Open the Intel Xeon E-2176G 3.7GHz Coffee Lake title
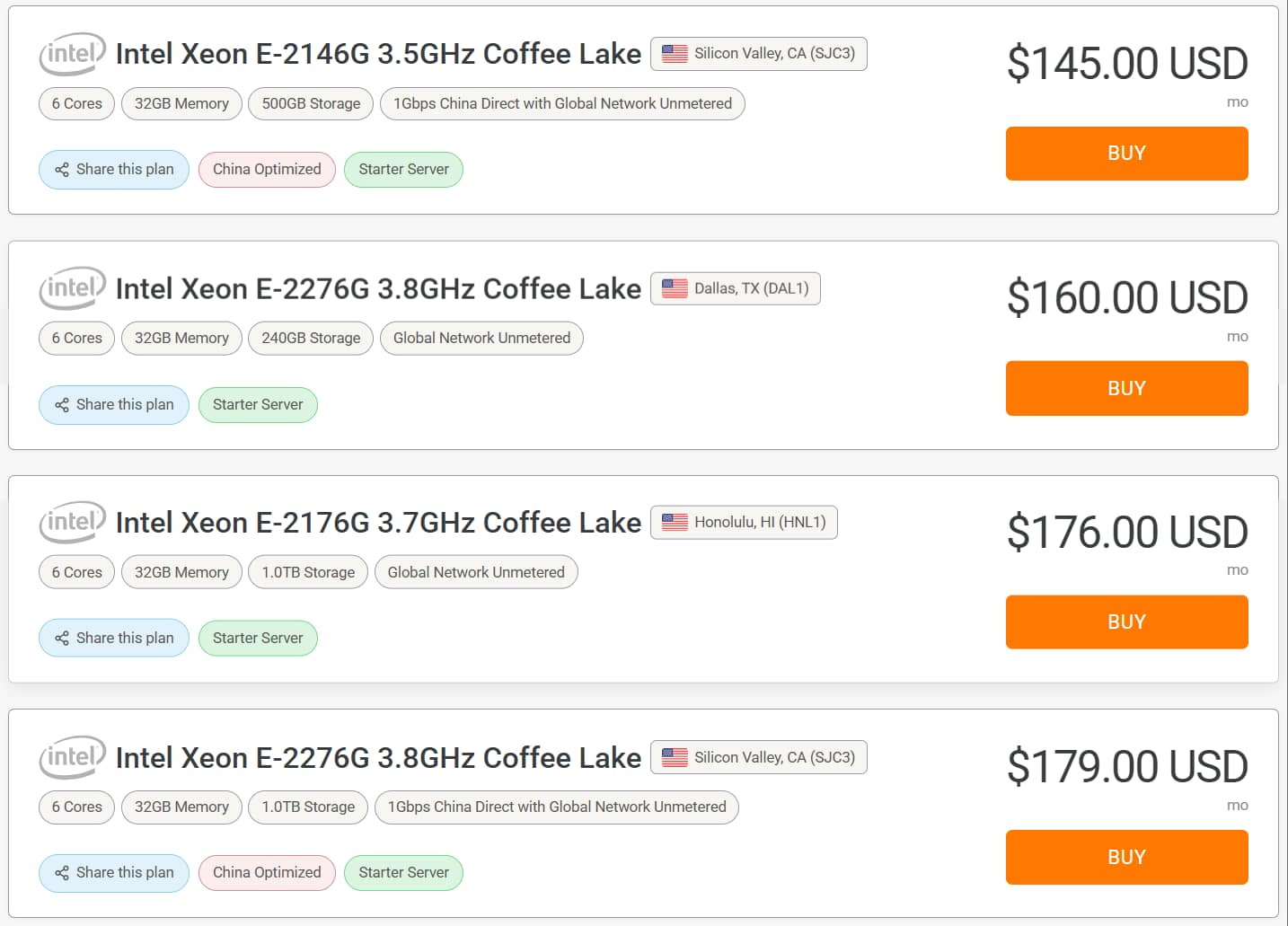This screenshot has width=1288, height=926. pos(378,523)
